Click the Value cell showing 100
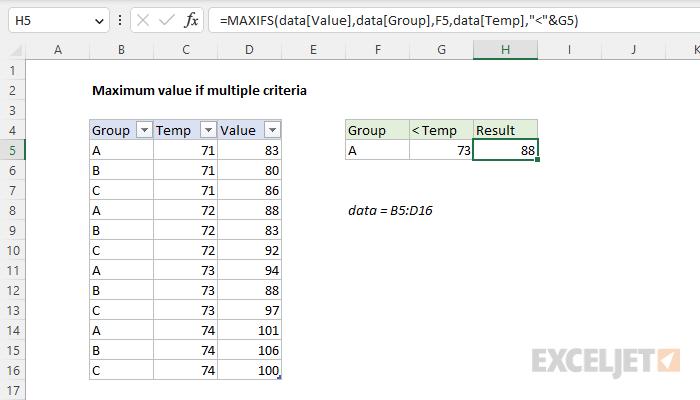The image size is (700, 400). (250, 371)
